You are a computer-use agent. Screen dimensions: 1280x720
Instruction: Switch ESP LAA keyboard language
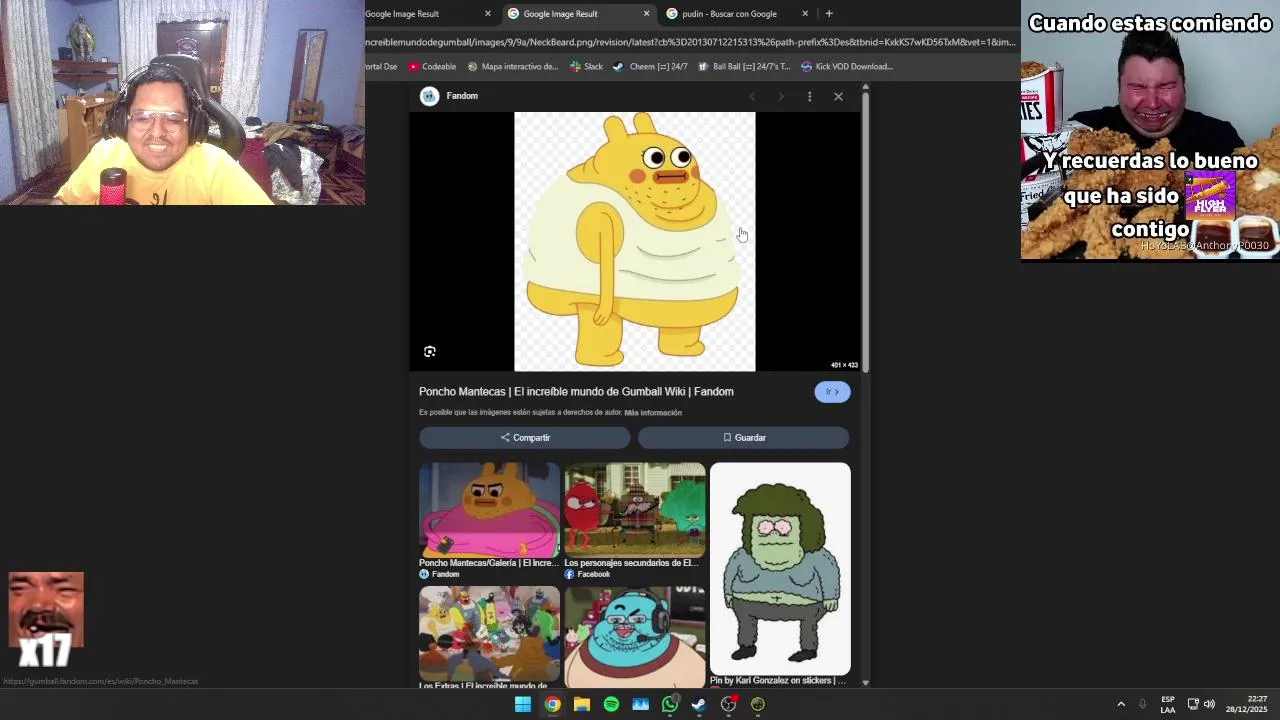1168,704
